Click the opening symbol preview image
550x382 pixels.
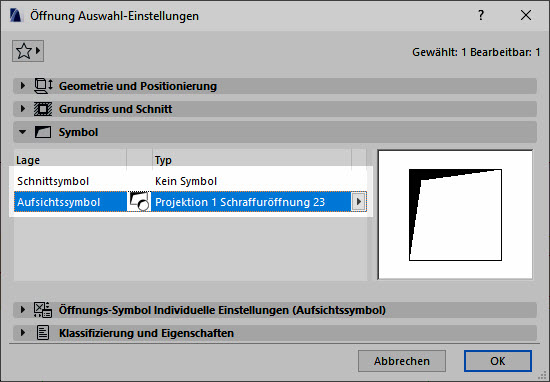pos(455,215)
